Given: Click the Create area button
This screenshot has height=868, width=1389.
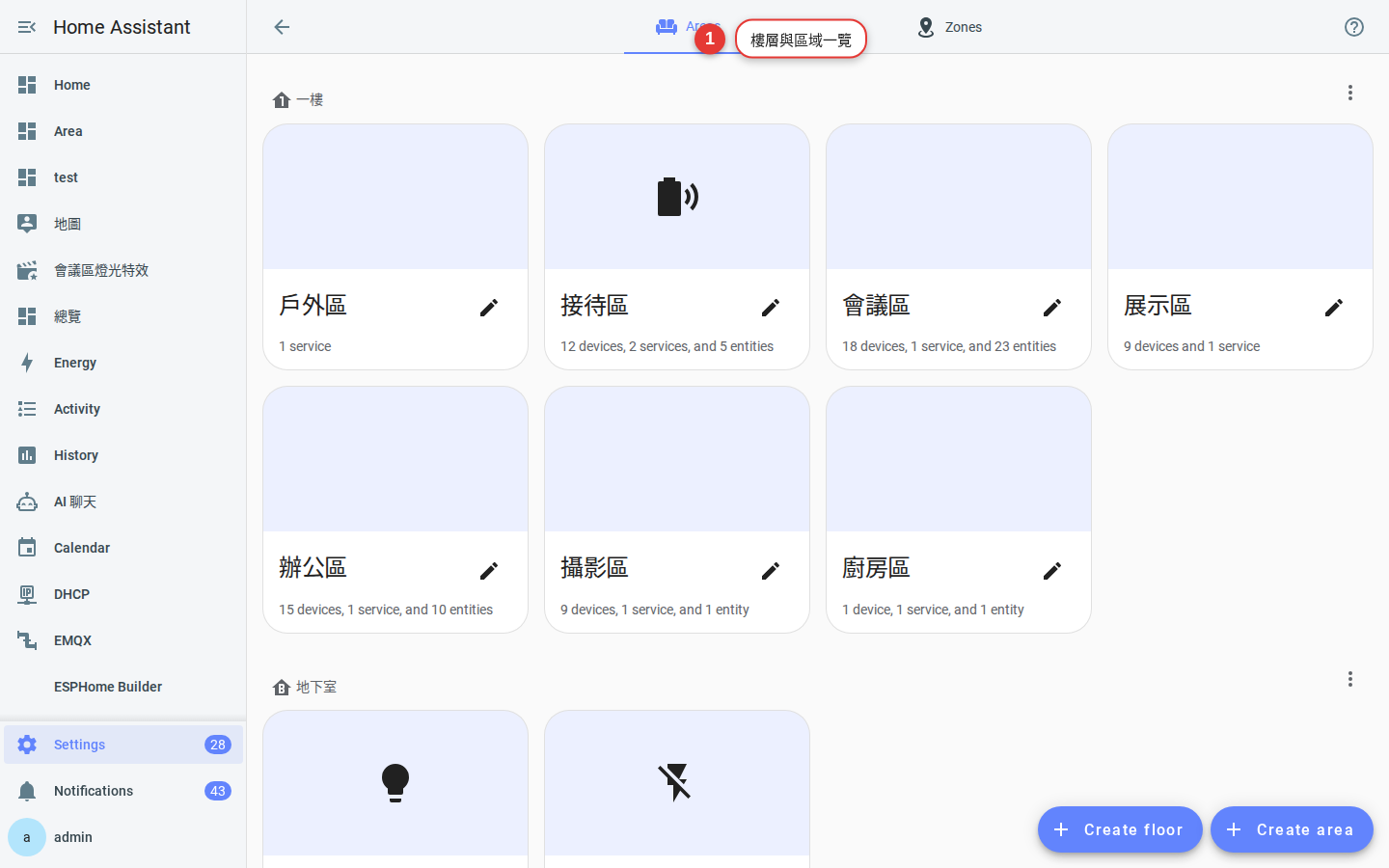Looking at the screenshot, I should click(1292, 829).
